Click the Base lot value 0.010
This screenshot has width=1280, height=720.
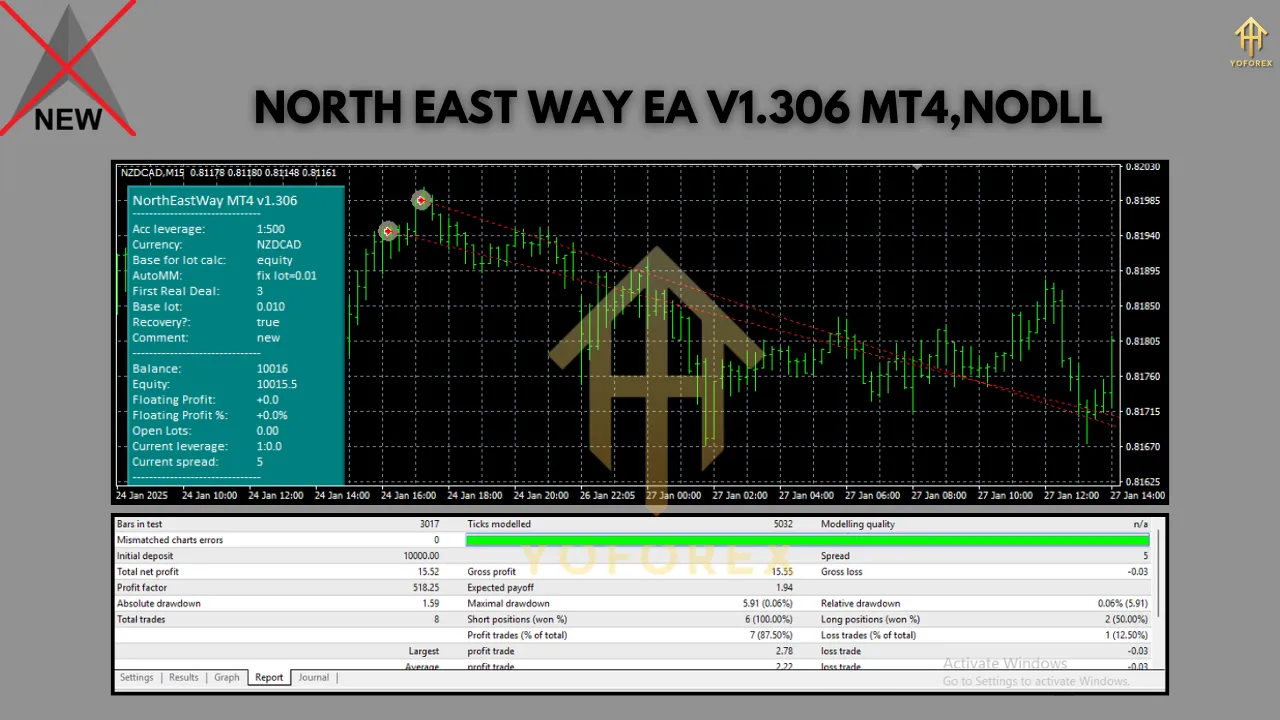(x=270, y=307)
